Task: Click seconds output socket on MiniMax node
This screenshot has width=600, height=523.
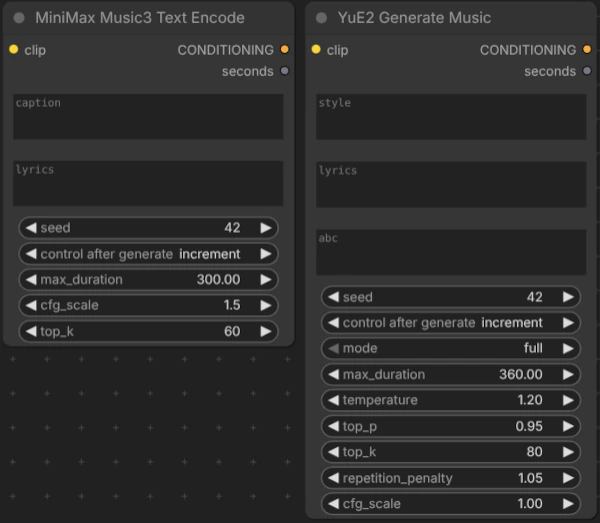Action: (285, 71)
